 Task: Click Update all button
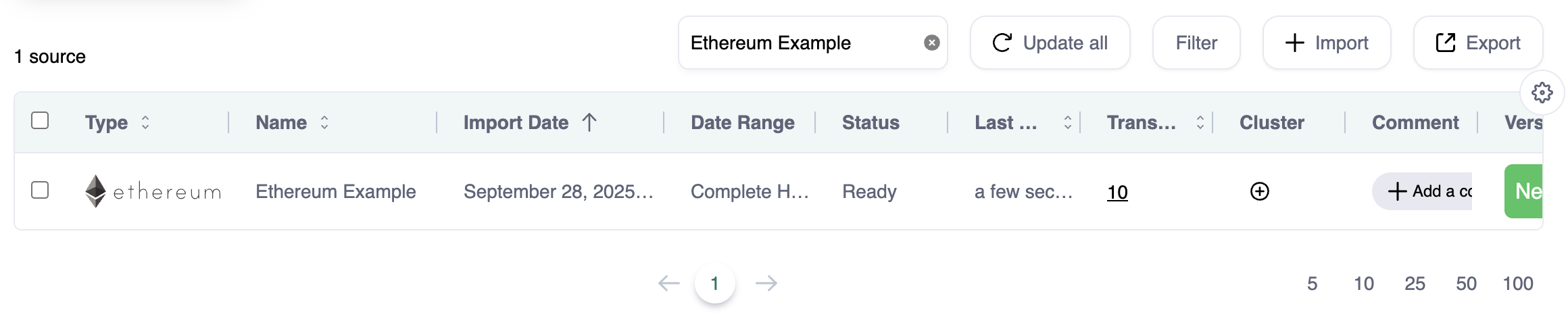pos(1050,43)
